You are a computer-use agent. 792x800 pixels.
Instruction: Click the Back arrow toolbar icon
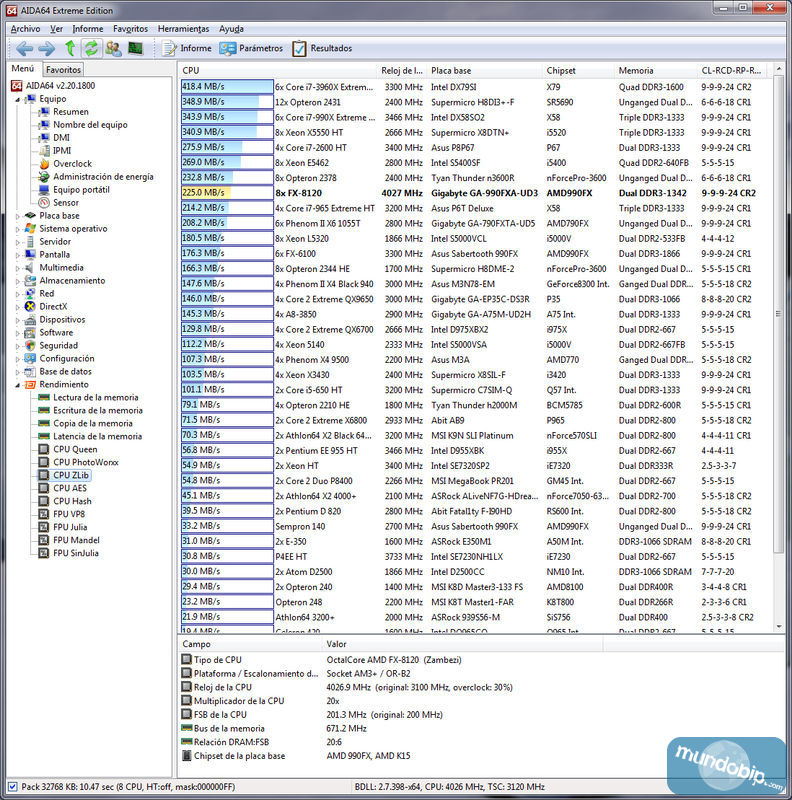(x=24, y=48)
